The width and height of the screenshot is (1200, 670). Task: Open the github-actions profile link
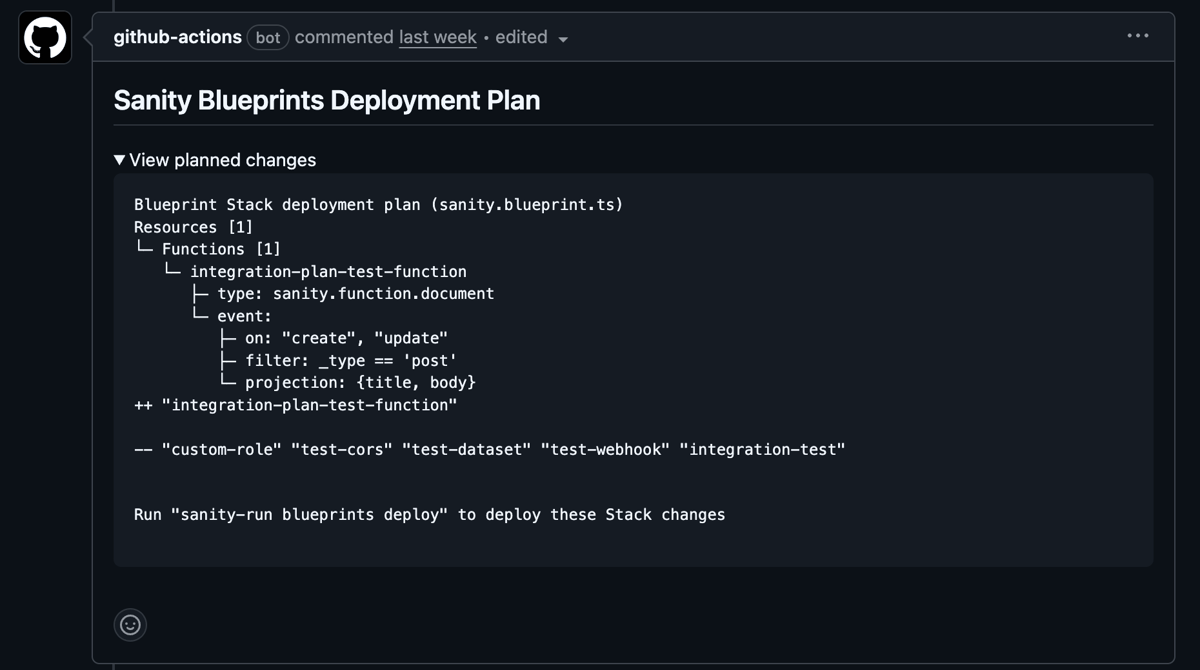coord(178,37)
